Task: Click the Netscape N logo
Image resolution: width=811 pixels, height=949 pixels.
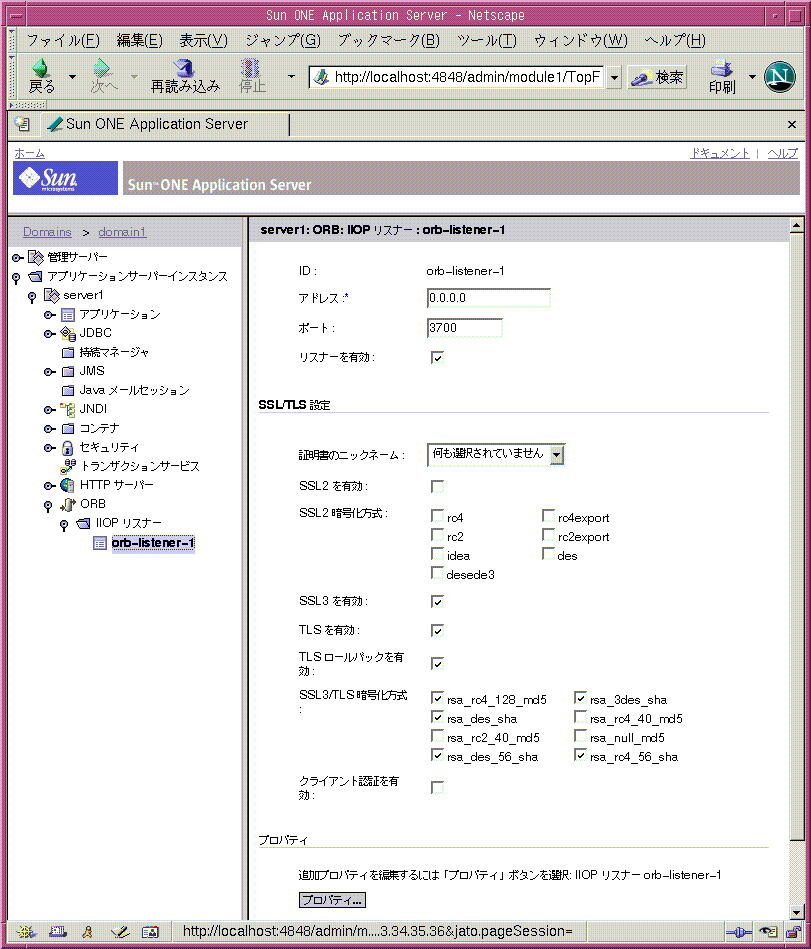Action: tap(780, 77)
